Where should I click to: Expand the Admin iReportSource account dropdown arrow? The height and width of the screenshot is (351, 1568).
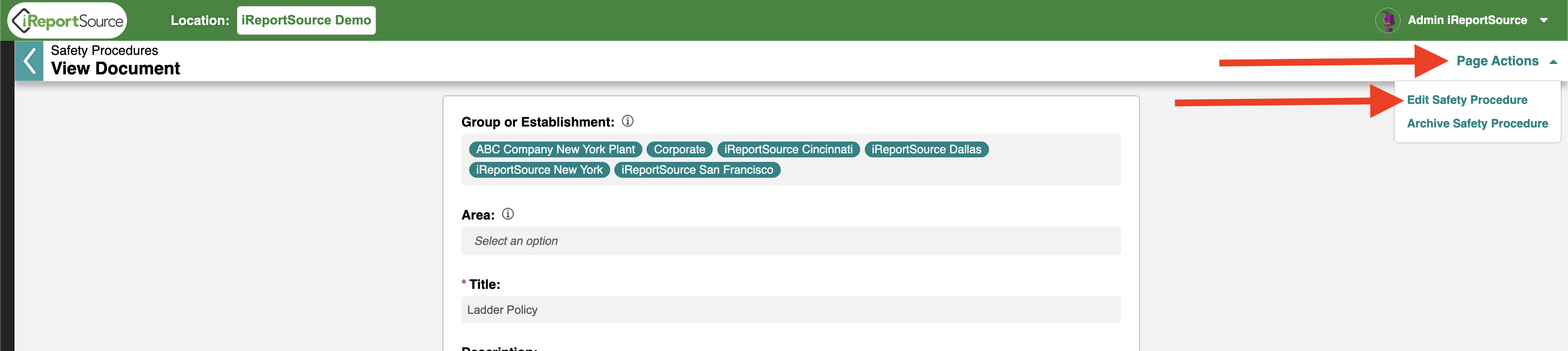(x=1544, y=21)
